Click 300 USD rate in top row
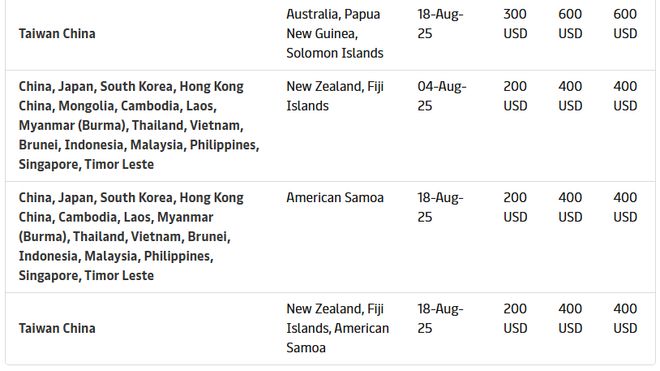Image resolution: width=660 pixels, height=371 pixels. tap(515, 24)
